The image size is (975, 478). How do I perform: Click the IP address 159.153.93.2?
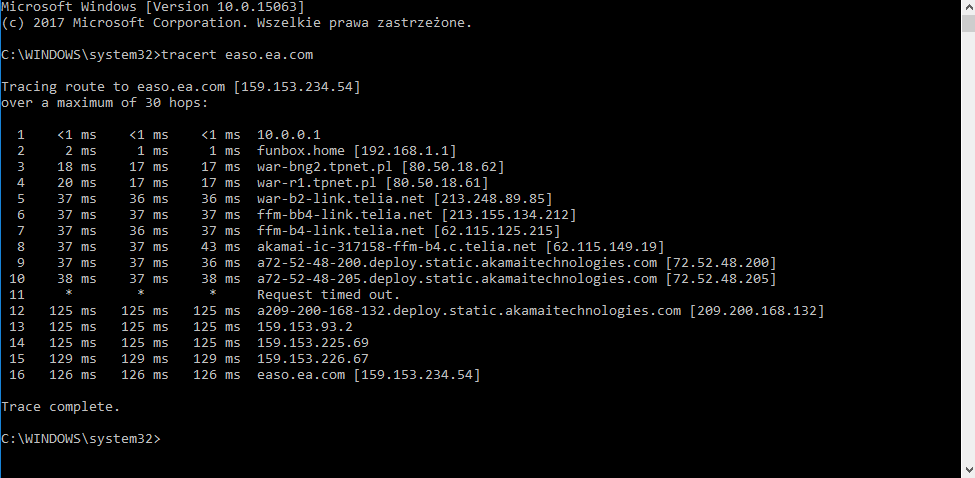(x=305, y=327)
